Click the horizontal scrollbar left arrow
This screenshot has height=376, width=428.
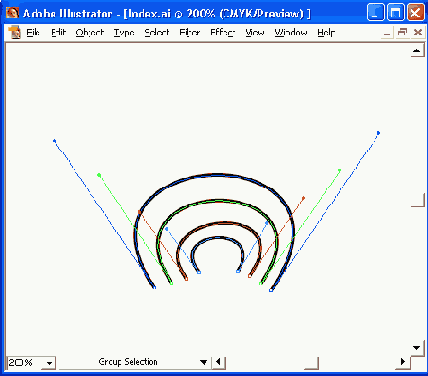[x=219, y=362]
